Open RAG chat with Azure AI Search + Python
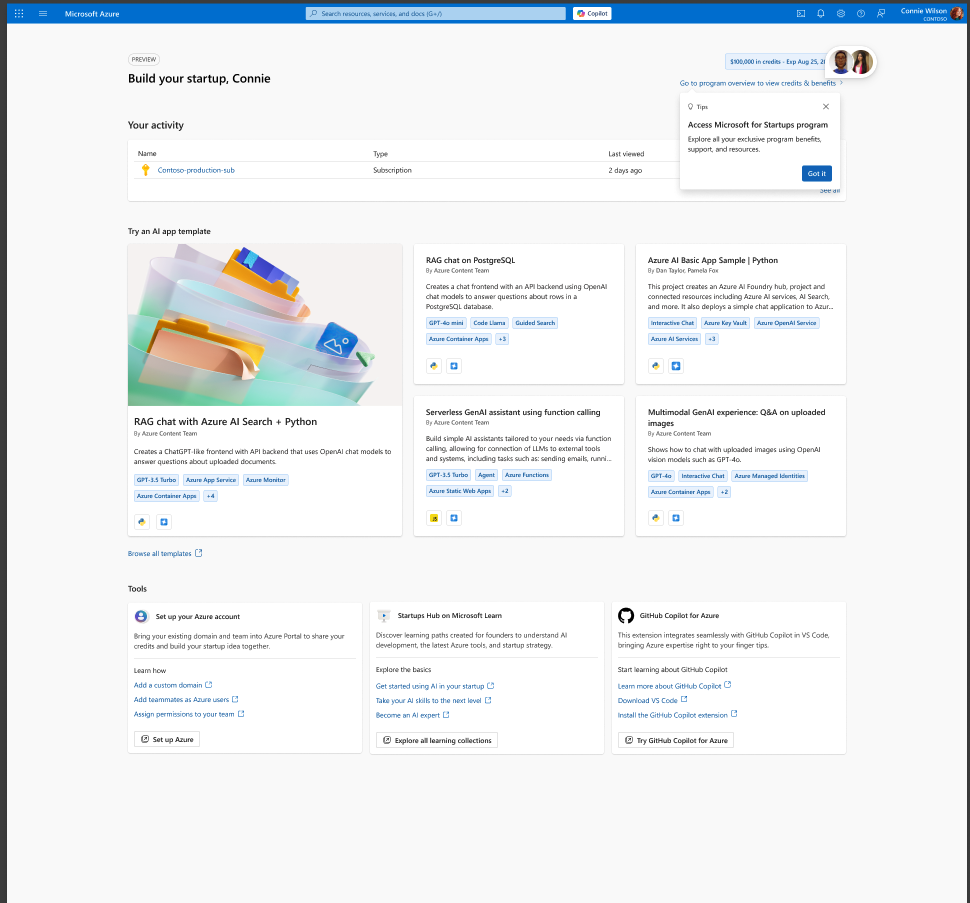Viewport: 970px width, 903px height. pyautogui.click(x=225, y=422)
